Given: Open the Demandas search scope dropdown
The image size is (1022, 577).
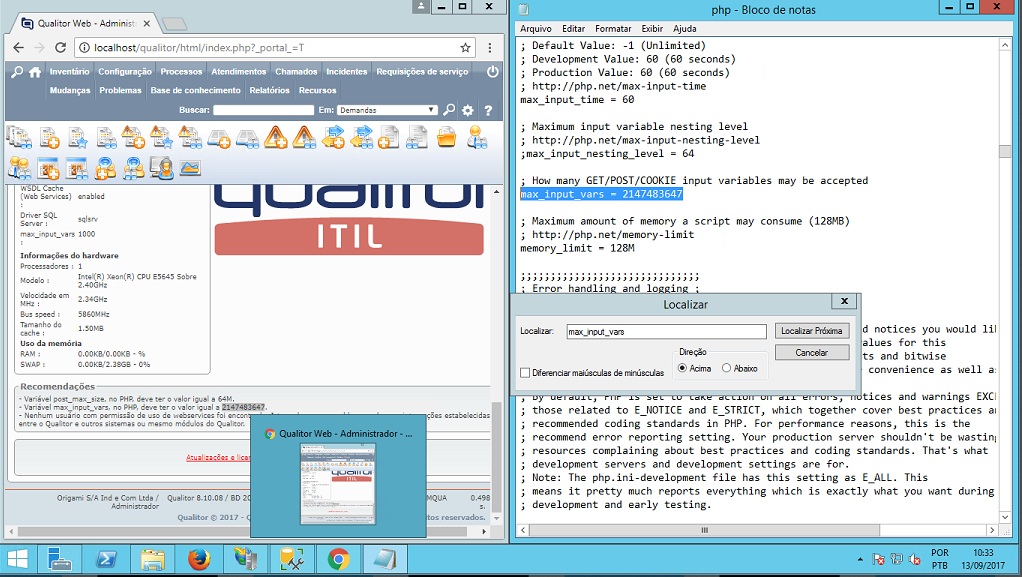Looking at the screenshot, I should (387, 110).
